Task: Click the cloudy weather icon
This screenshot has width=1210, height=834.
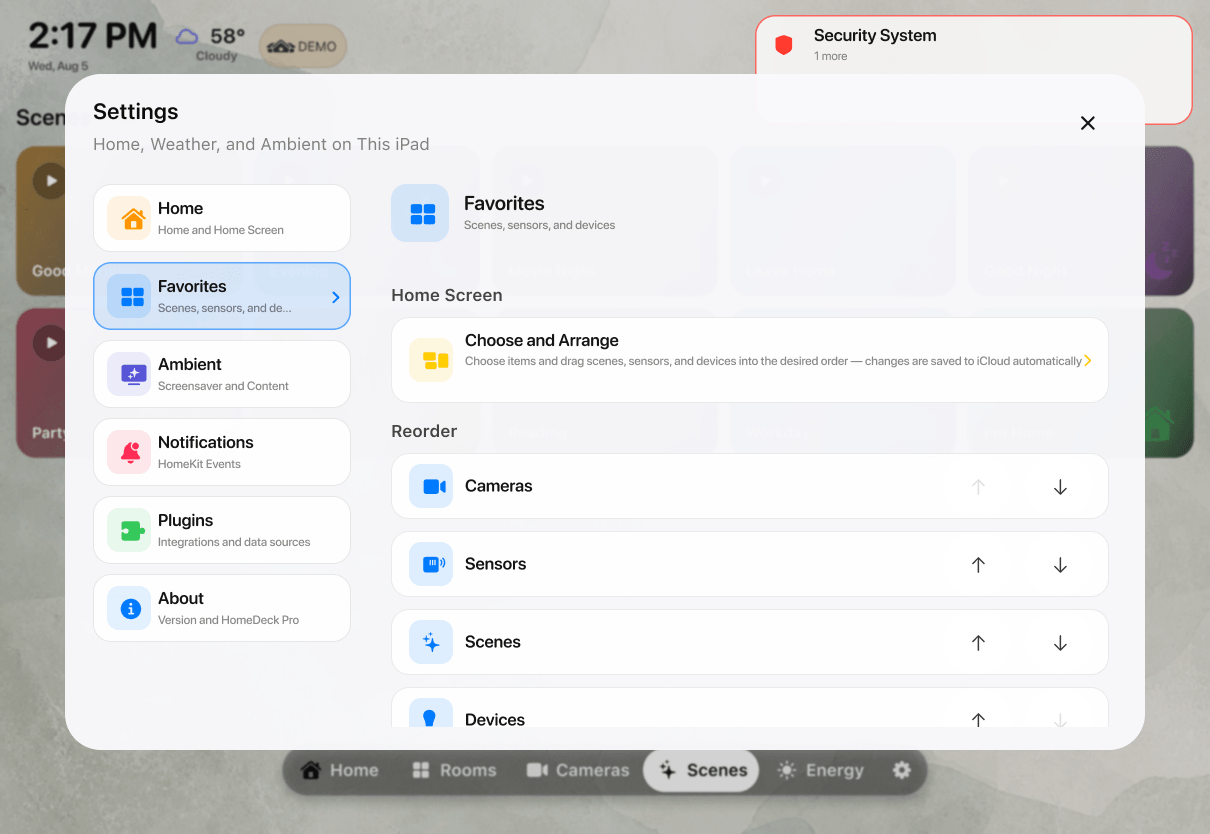Action: tap(186, 37)
